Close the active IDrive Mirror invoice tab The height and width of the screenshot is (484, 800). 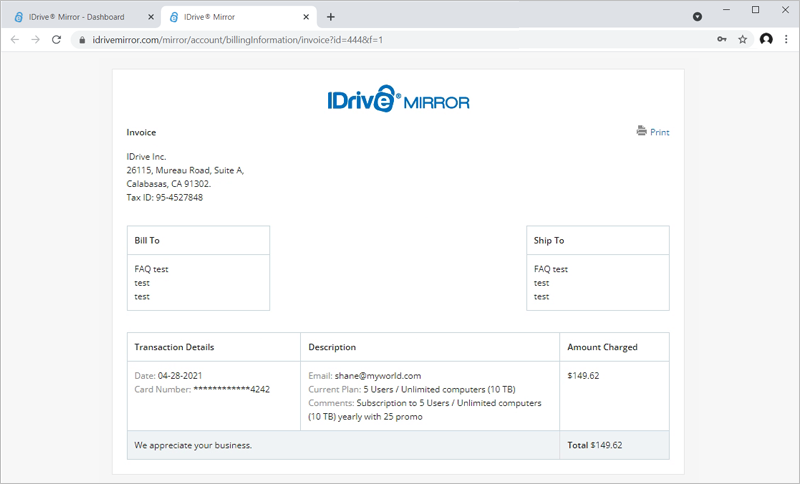click(306, 17)
